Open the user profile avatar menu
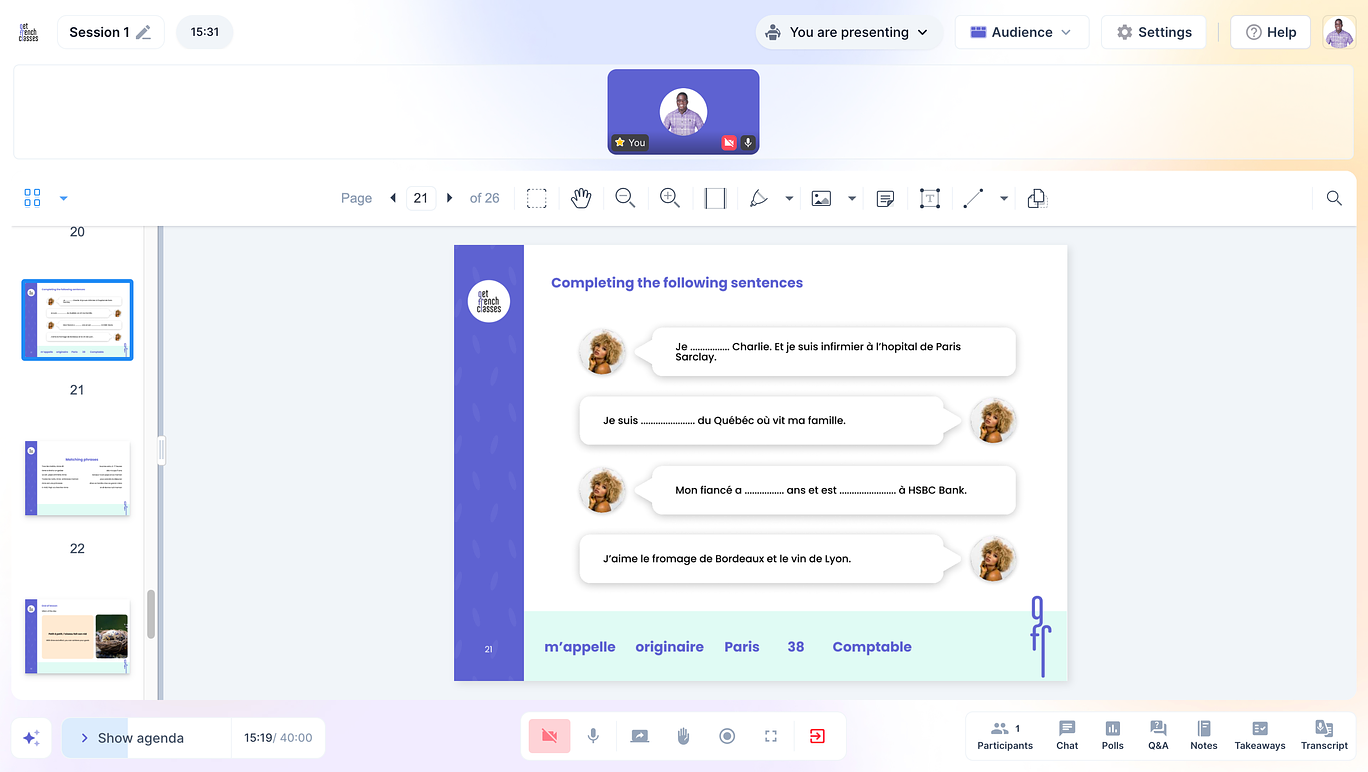The height and width of the screenshot is (772, 1368). 1339,32
